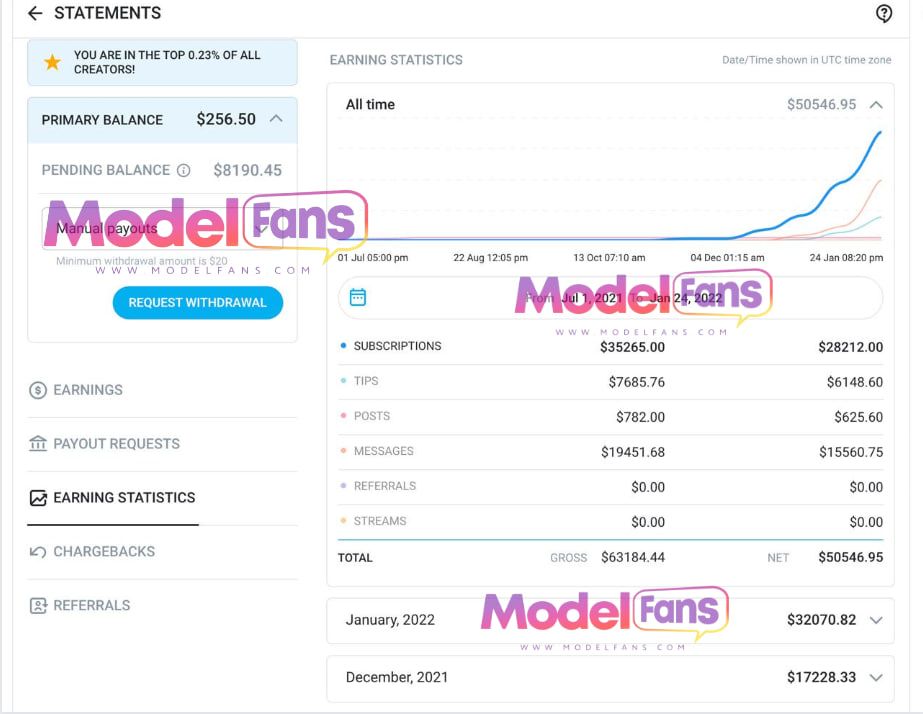The height and width of the screenshot is (714, 923).
Task: Click the info icon beside Pending Balance
Action: click(184, 171)
